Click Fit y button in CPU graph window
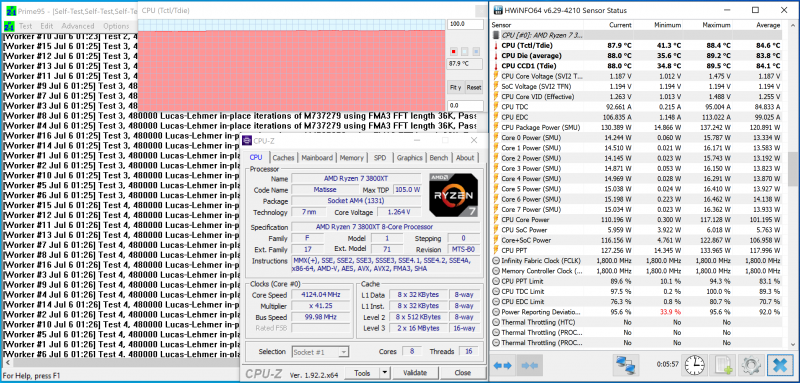This screenshot has height=383, width=800. (455, 87)
